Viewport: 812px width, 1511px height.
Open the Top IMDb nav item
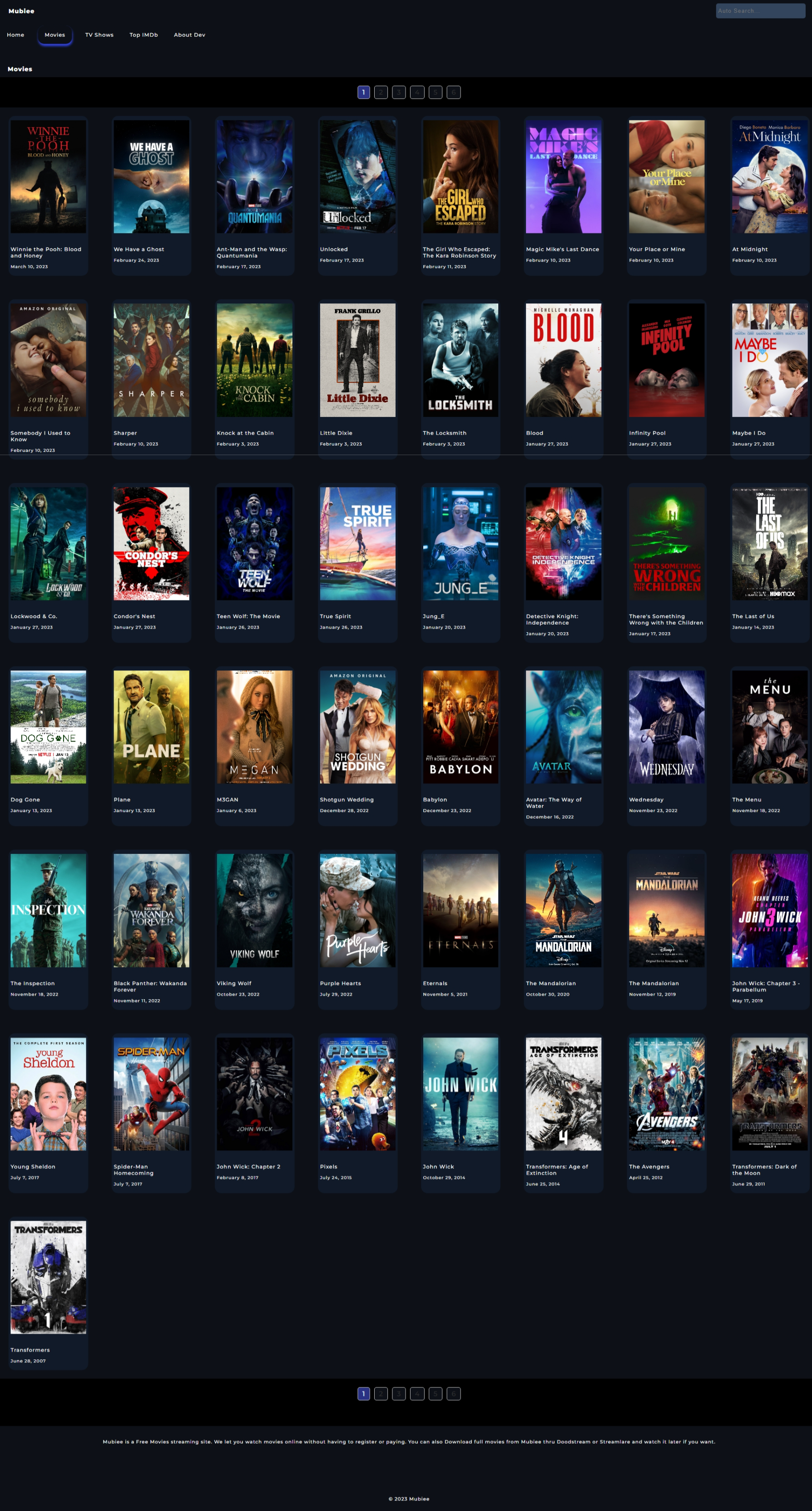point(144,35)
